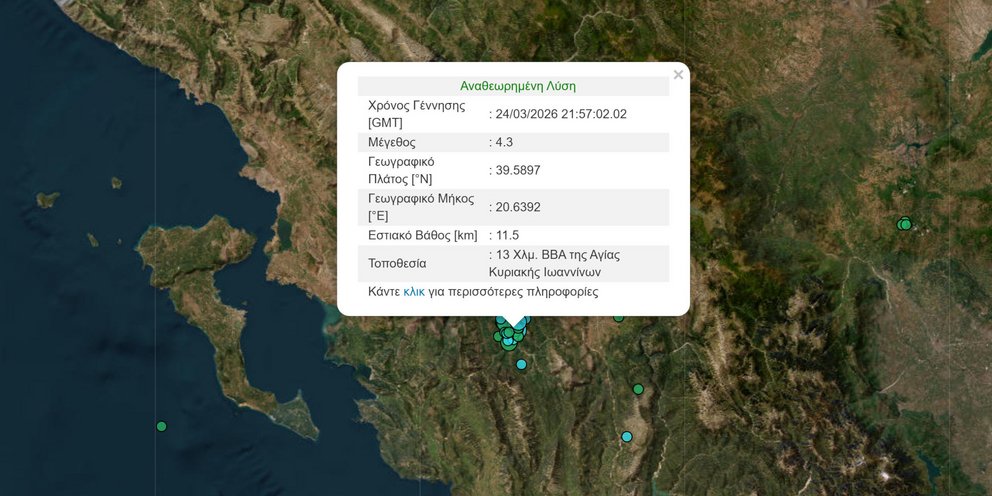This screenshot has height=496, width=992.
Task: Click the Εστιακό Βάθος [km] row label
Action: (423, 235)
